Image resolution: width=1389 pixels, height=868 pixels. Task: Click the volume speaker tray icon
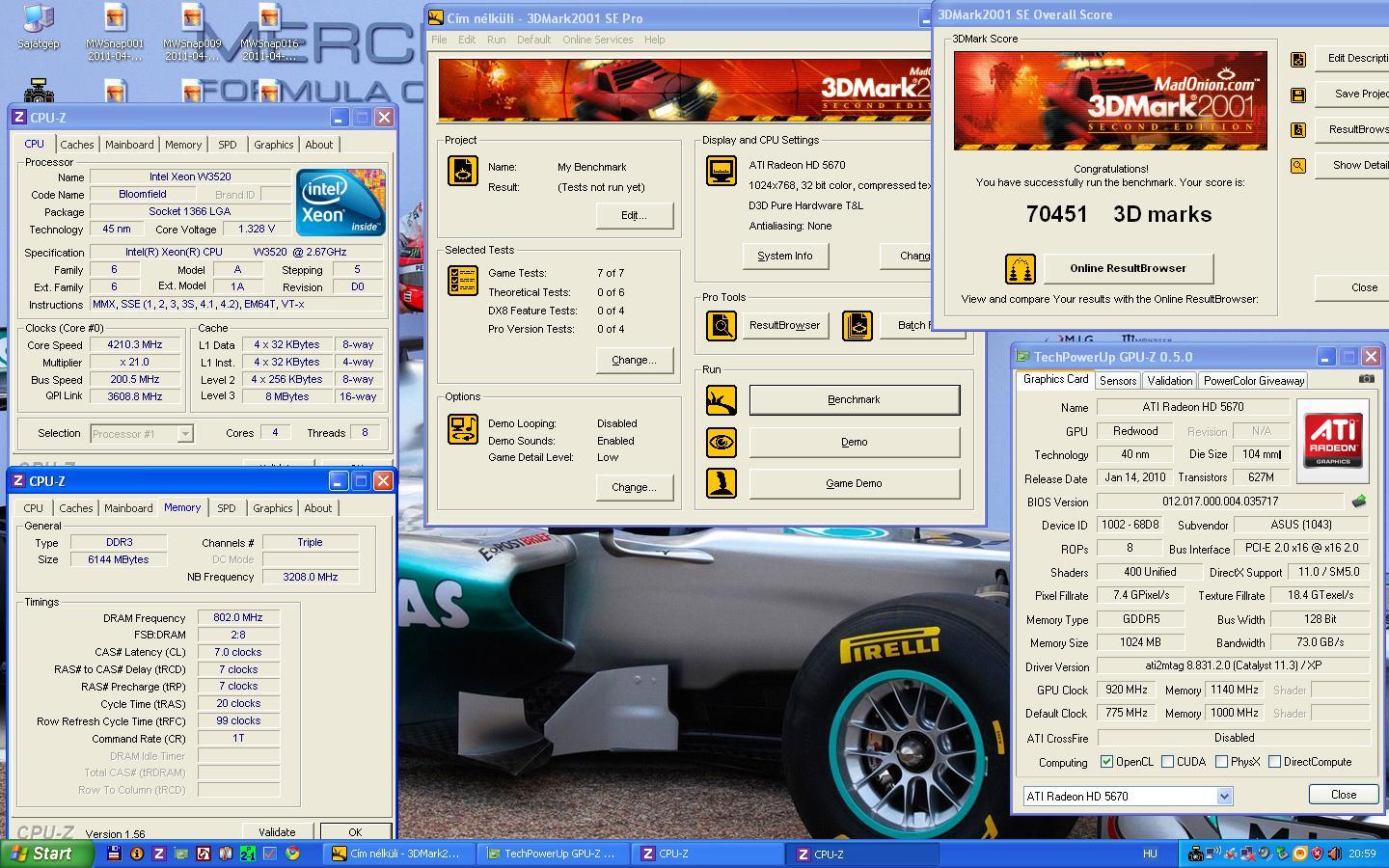[x=1335, y=854]
